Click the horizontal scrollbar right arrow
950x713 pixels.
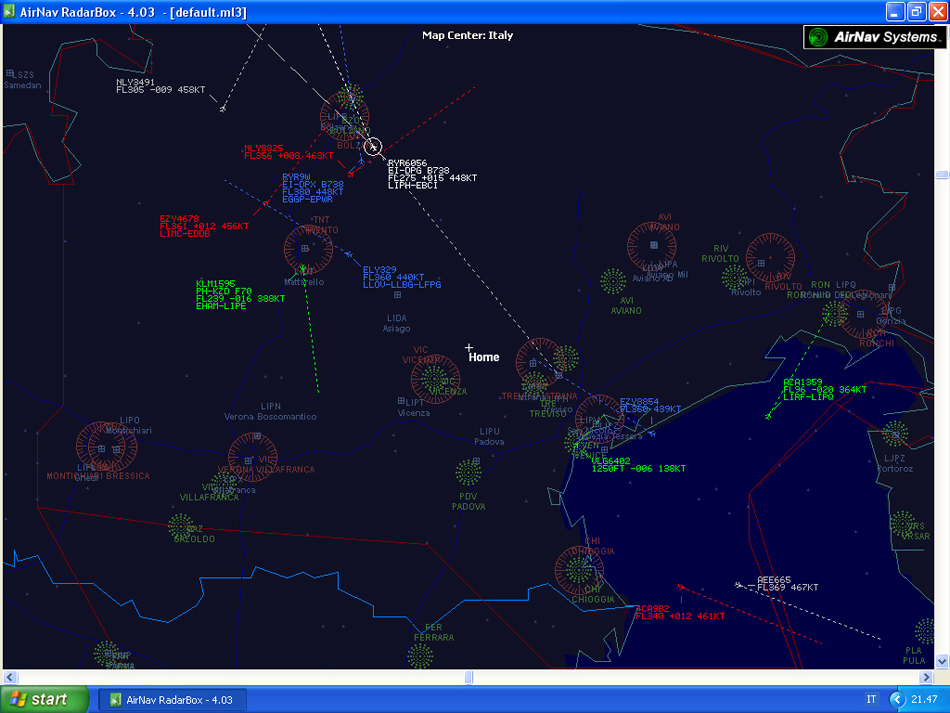(926, 677)
